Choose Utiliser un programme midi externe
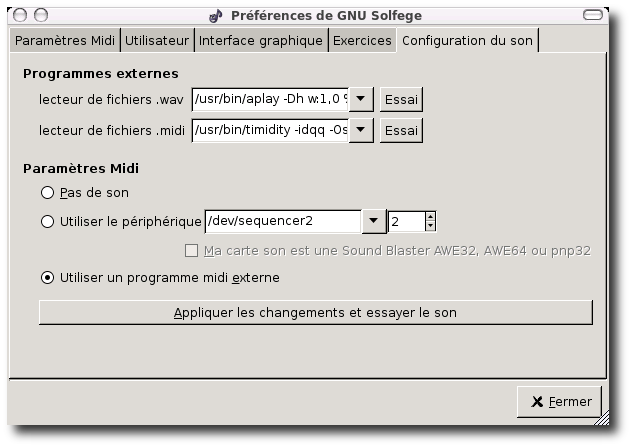 48,277
